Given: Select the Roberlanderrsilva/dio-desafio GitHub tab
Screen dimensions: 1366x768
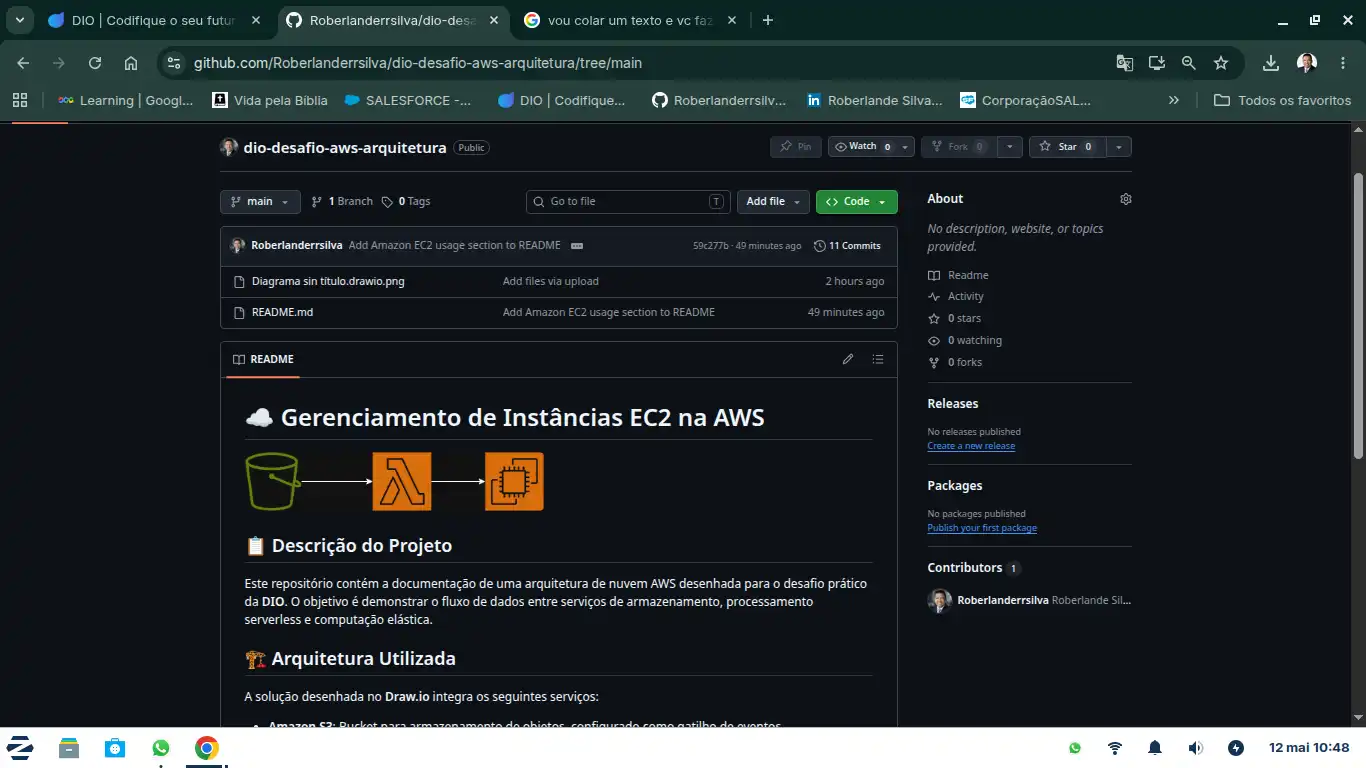Looking at the screenshot, I should coord(392,20).
